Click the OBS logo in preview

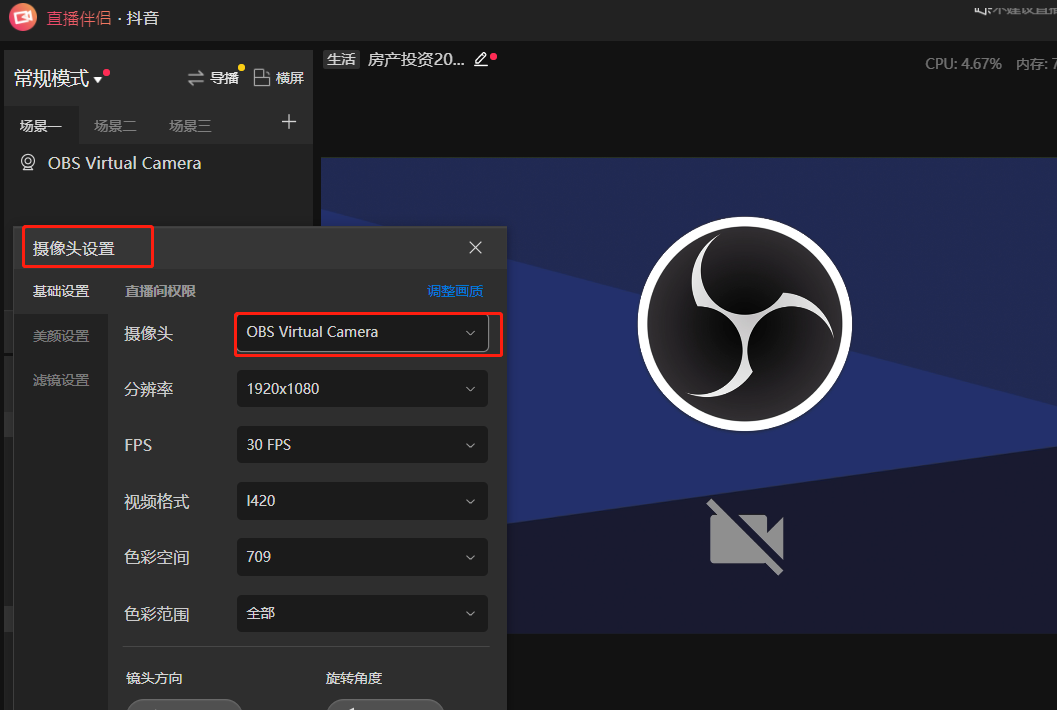pyautogui.click(x=745, y=324)
